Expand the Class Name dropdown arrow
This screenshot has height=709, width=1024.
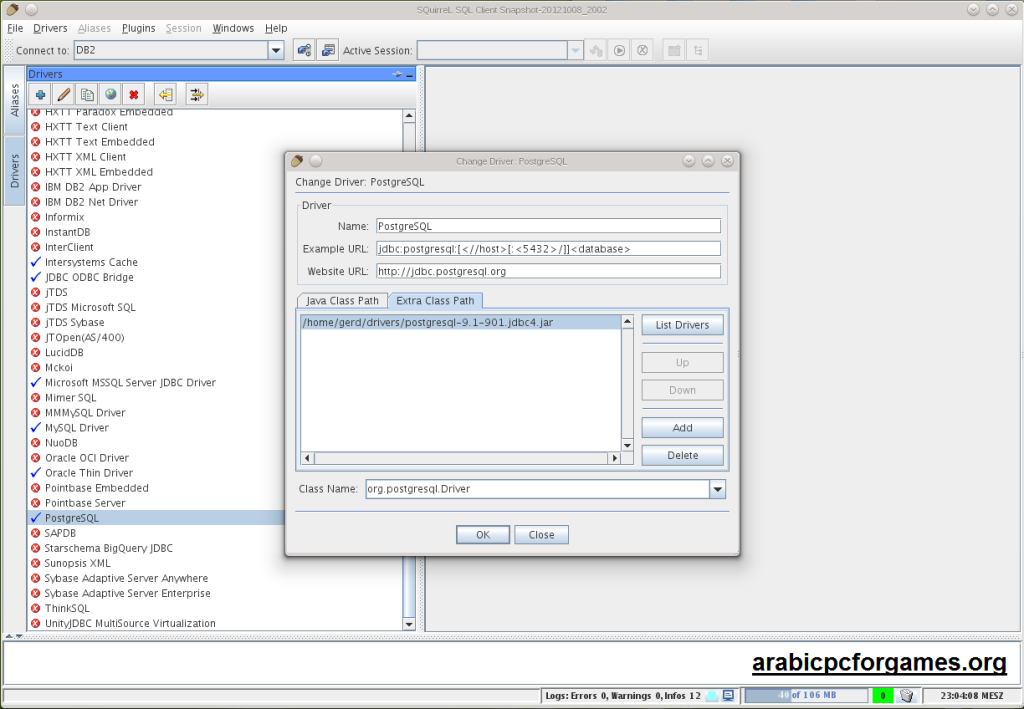pos(717,489)
